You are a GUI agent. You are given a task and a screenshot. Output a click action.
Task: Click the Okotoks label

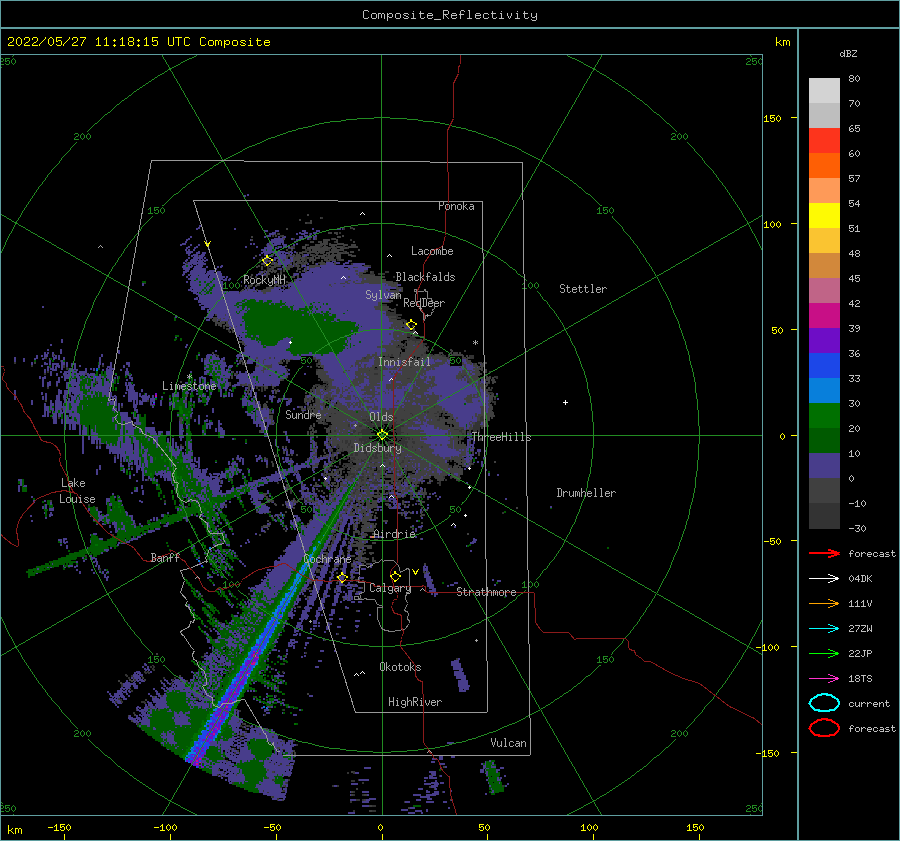point(400,667)
